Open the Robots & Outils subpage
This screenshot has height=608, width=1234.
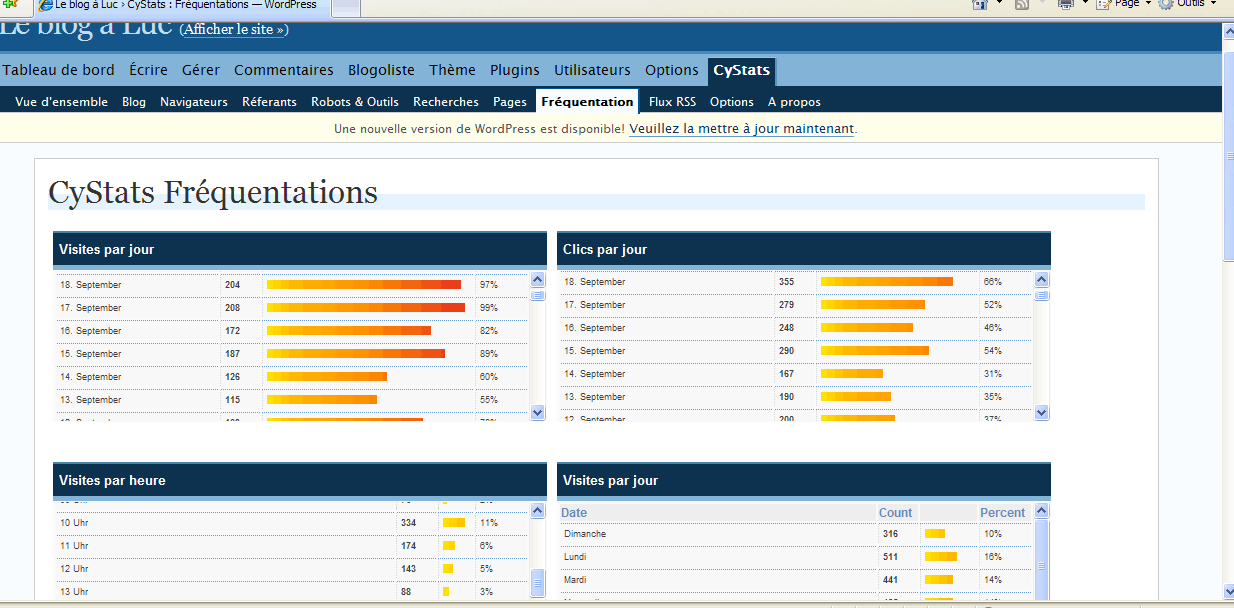[355, 101]
